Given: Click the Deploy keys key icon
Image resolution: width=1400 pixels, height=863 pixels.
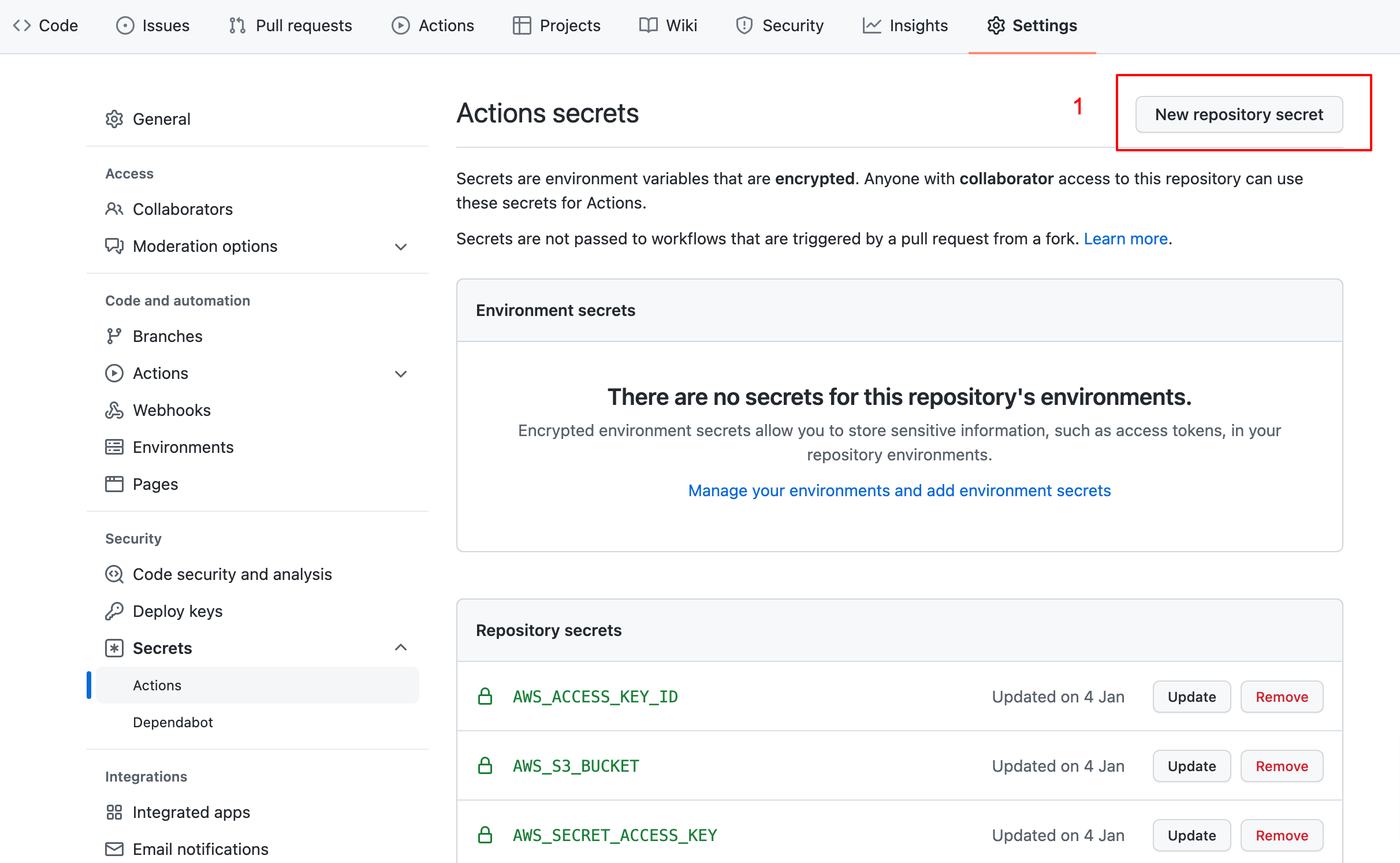Looking at the screenshot, I should point(114,611).
